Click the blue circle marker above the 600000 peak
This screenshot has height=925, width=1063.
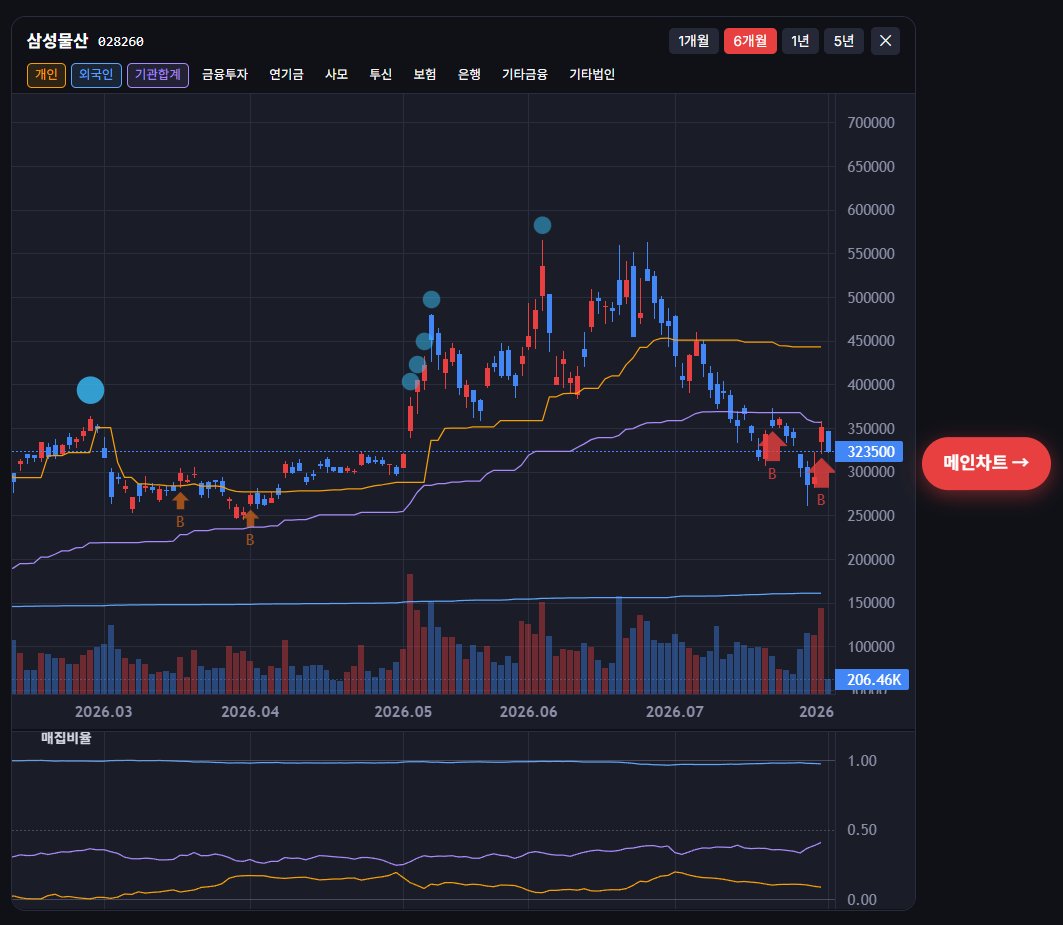click(542, 225)
